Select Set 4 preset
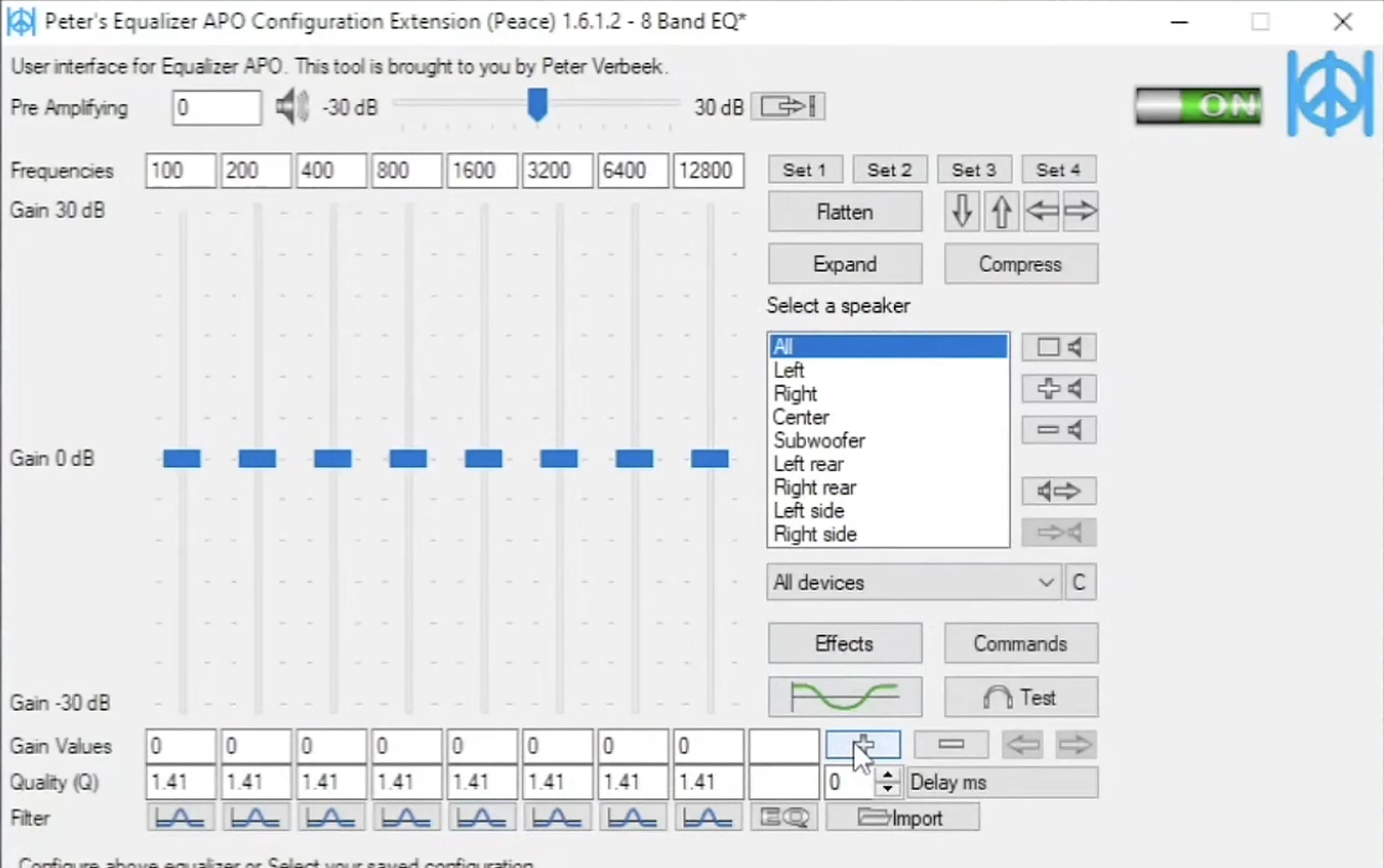The height and width of the screenshot is (868, 1384). click(1058, 170)
